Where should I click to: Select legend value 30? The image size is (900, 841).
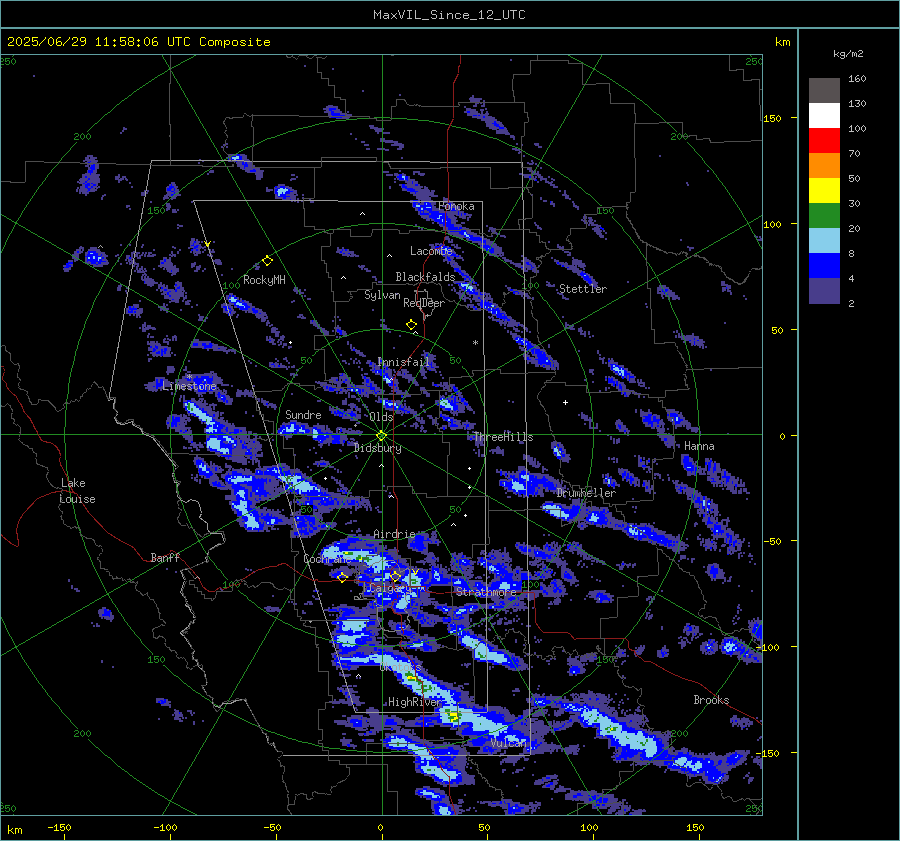click(x=854, y=203)
